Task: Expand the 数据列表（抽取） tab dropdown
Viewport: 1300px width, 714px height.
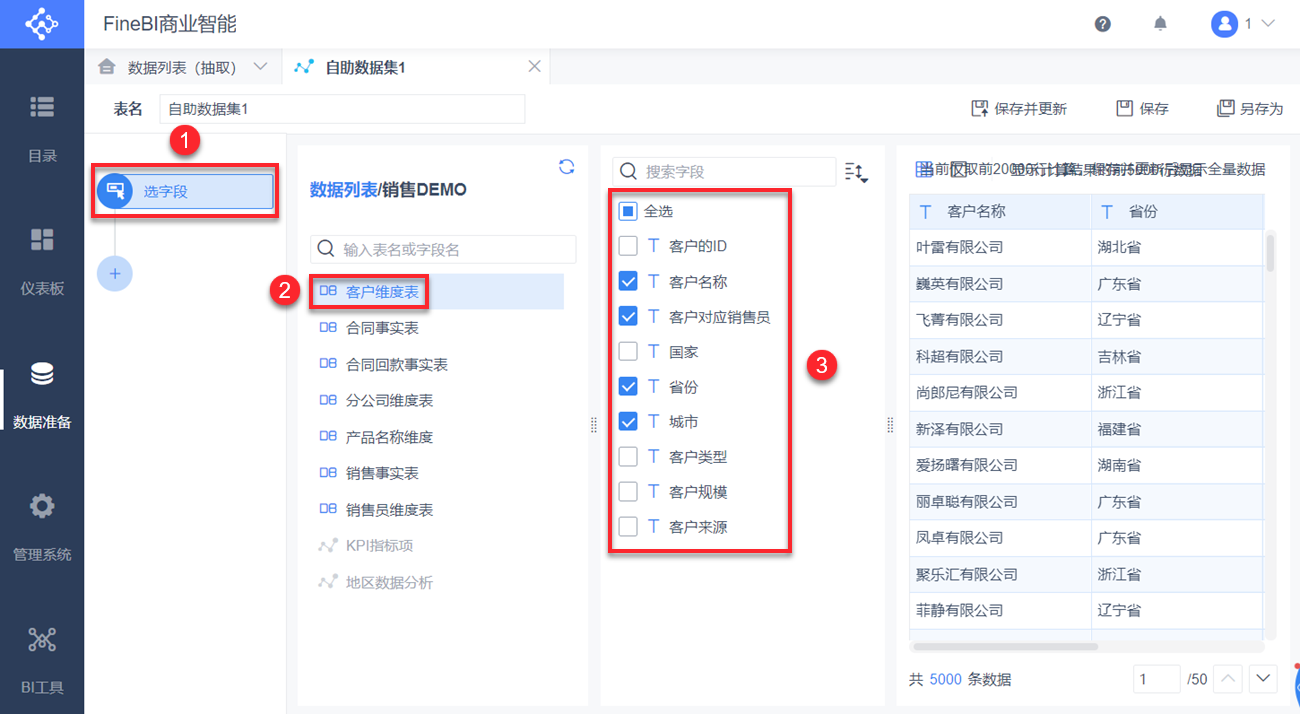Action: [261, 67]
